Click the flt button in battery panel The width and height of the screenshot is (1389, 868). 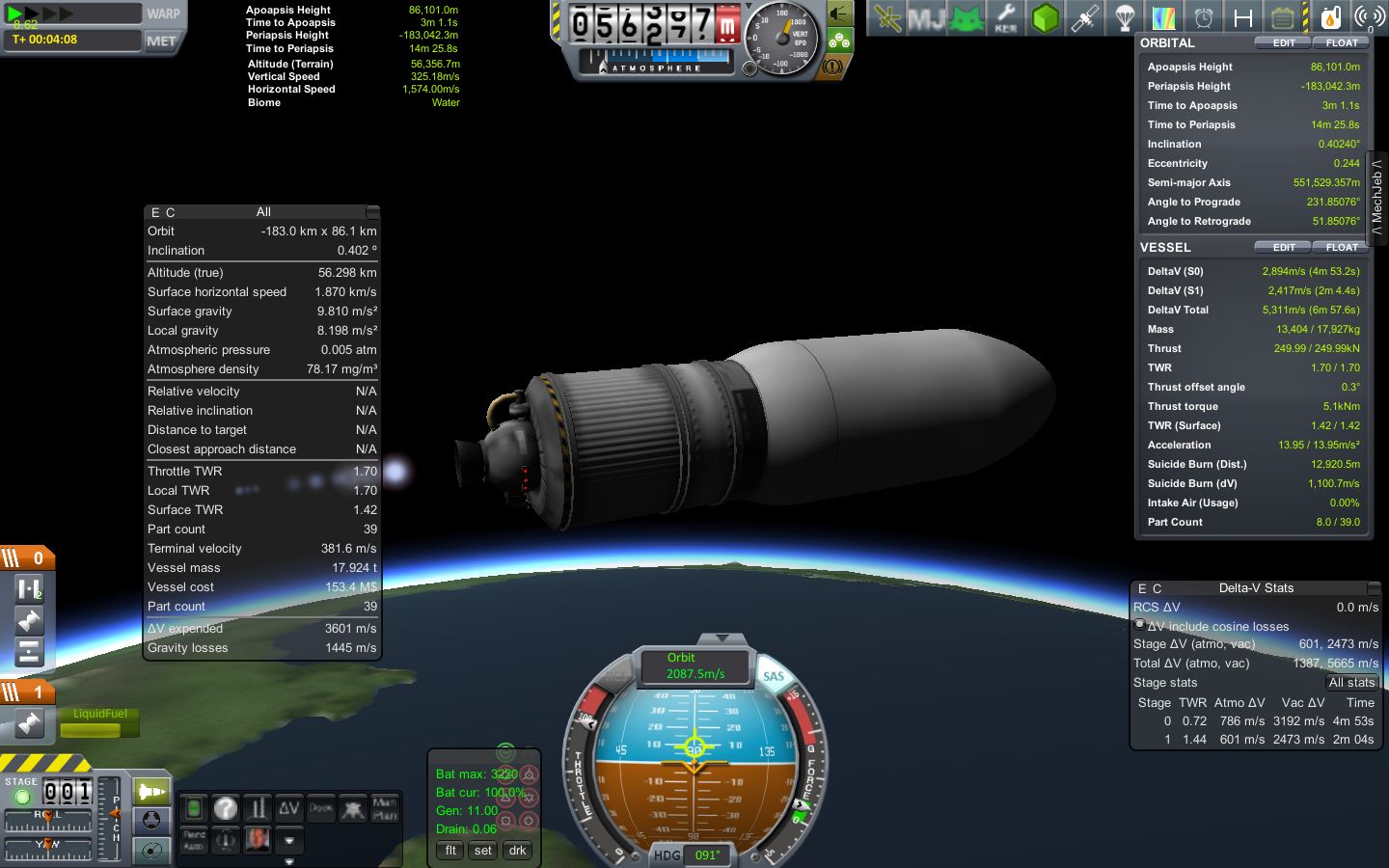point(450,851)
